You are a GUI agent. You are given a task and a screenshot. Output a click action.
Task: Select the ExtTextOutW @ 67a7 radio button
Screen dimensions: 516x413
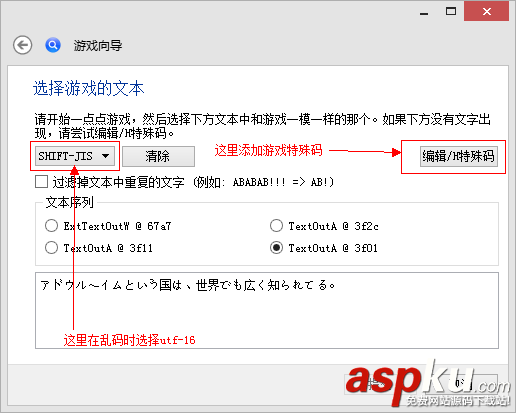pos(51,226)
